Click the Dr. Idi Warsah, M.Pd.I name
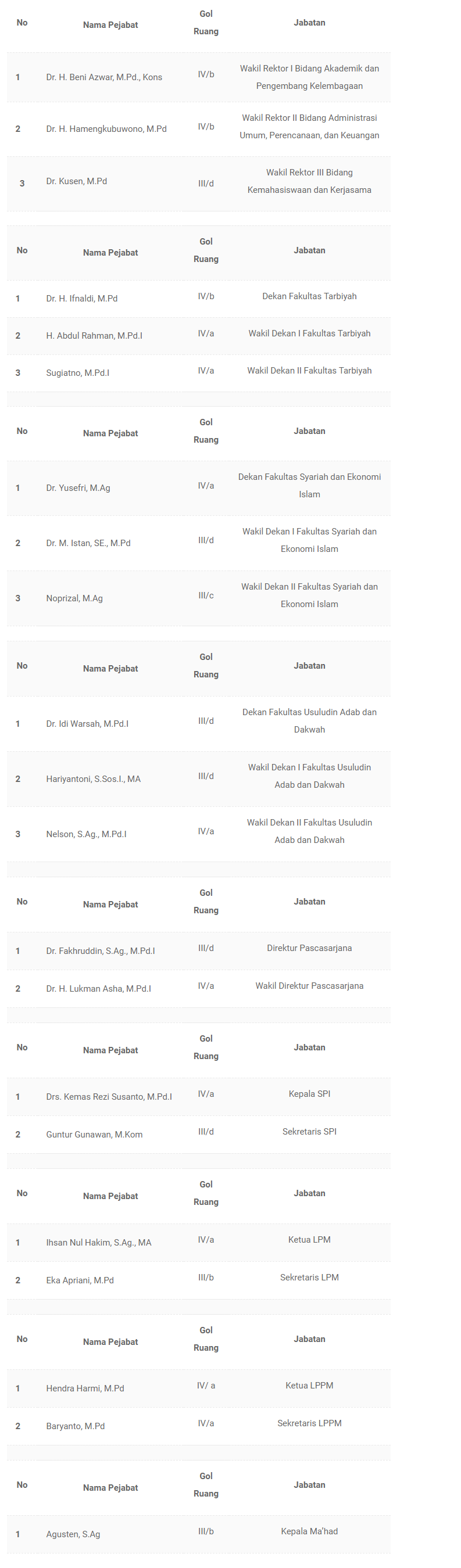461x1568 pixels. [87, 724]
